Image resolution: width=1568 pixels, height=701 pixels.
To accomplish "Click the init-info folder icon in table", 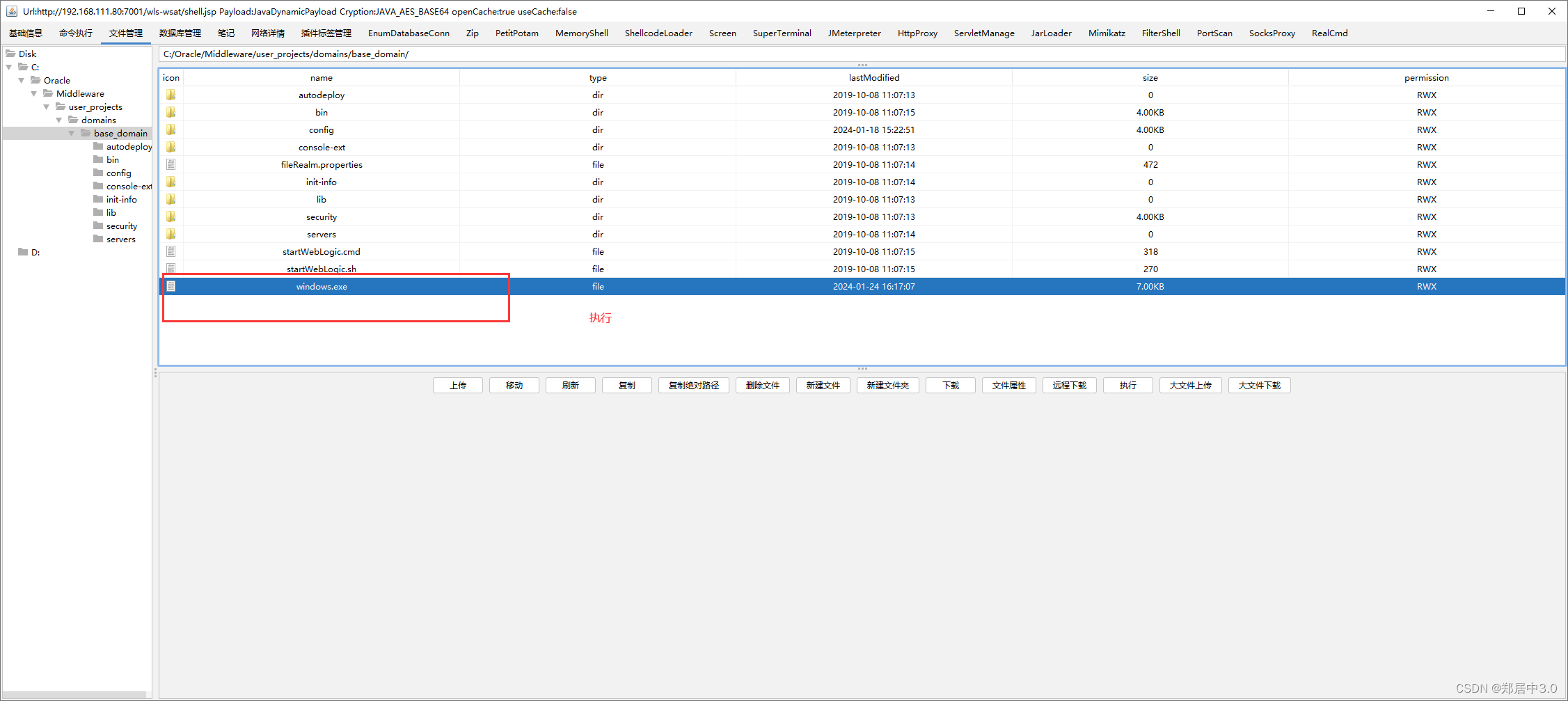I will (x=171, y=182).
